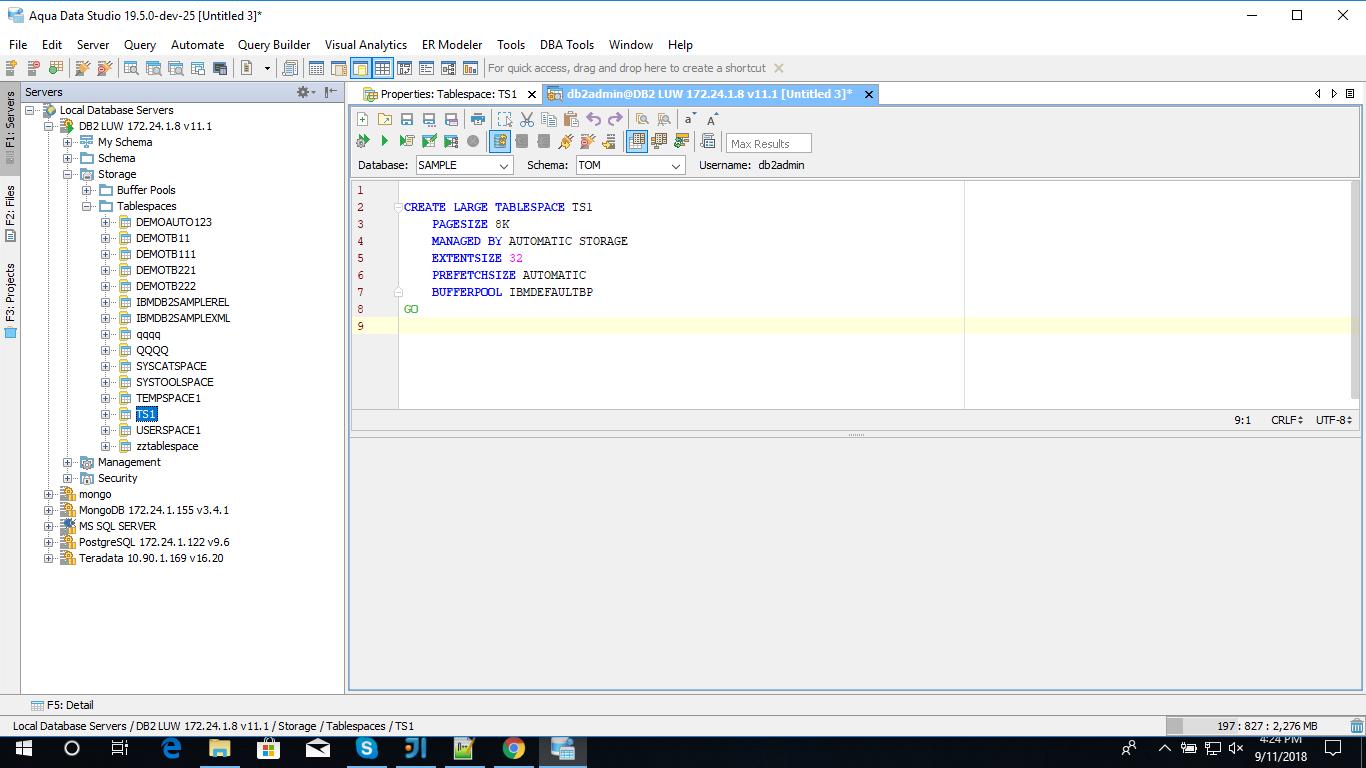Click the memory garbage collection trash icon
This screenshot has width=1366, height=768.
coord(1356,726)
